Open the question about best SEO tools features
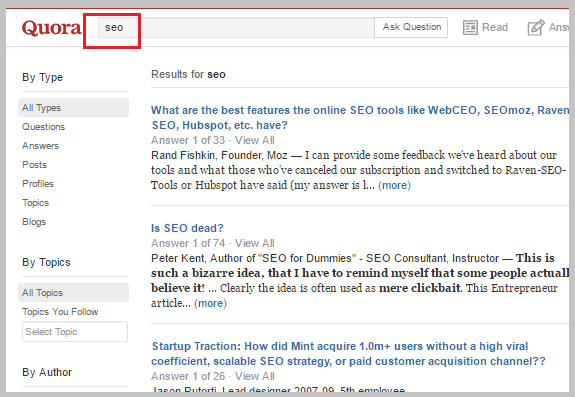 coord(360,118)
